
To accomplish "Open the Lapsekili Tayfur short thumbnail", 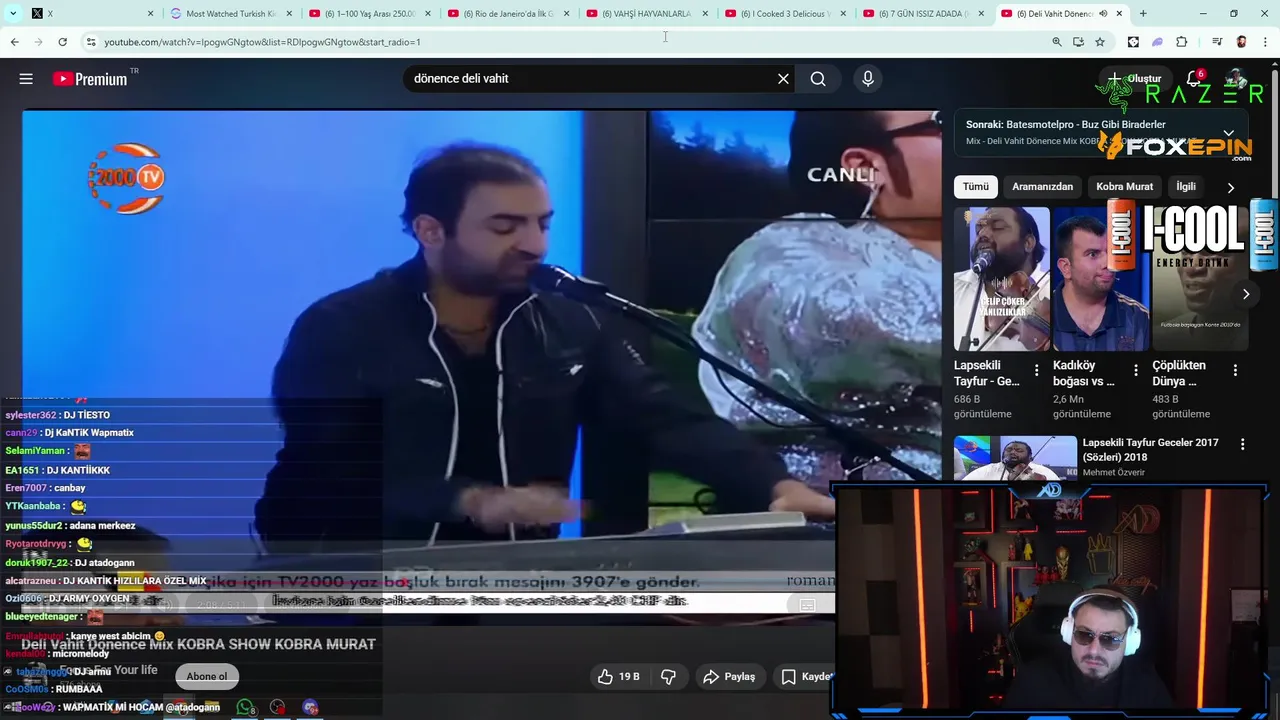I will [1001, 278].
